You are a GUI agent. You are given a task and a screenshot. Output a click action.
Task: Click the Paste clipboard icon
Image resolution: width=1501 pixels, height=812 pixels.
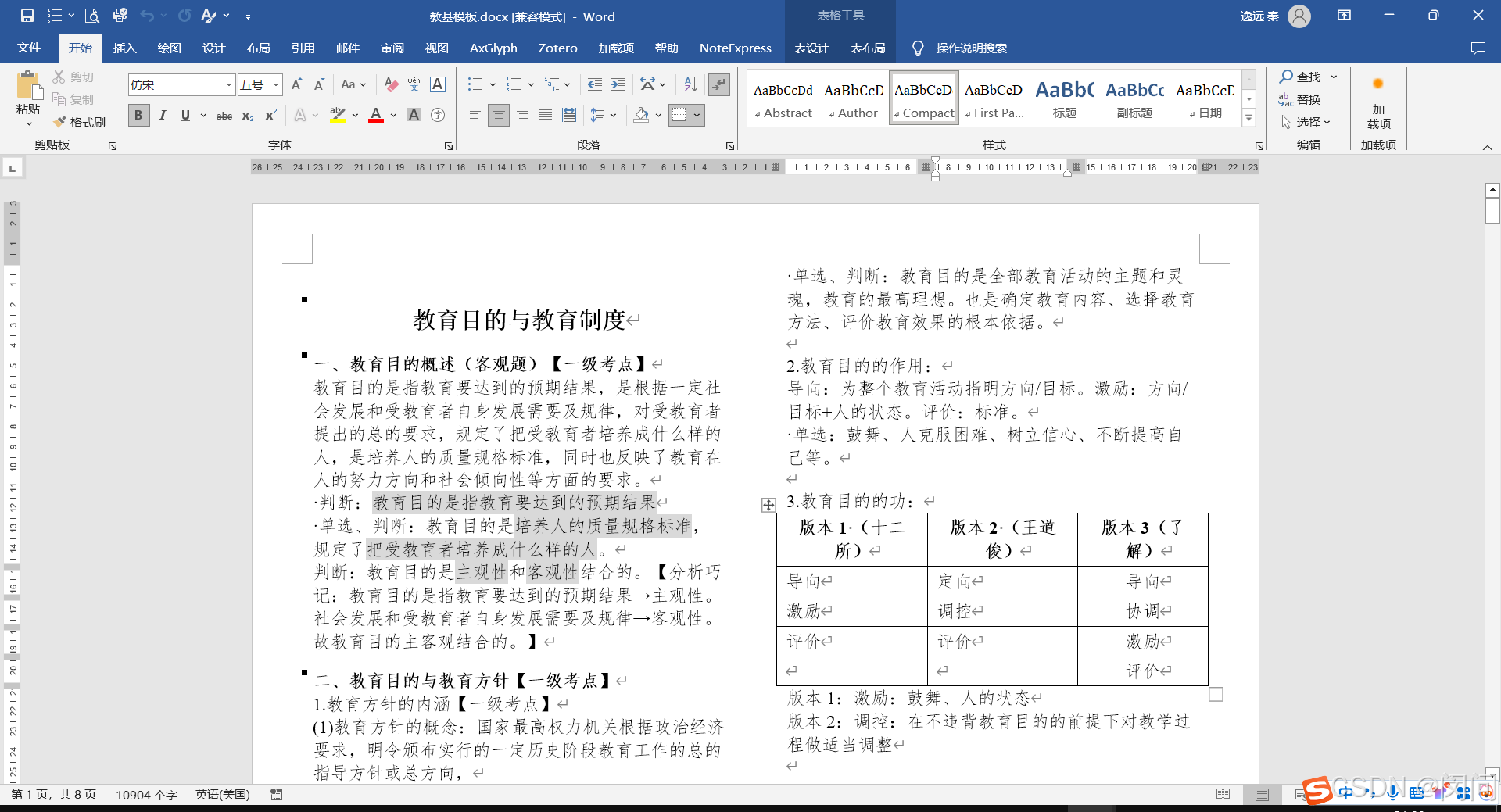28,86
